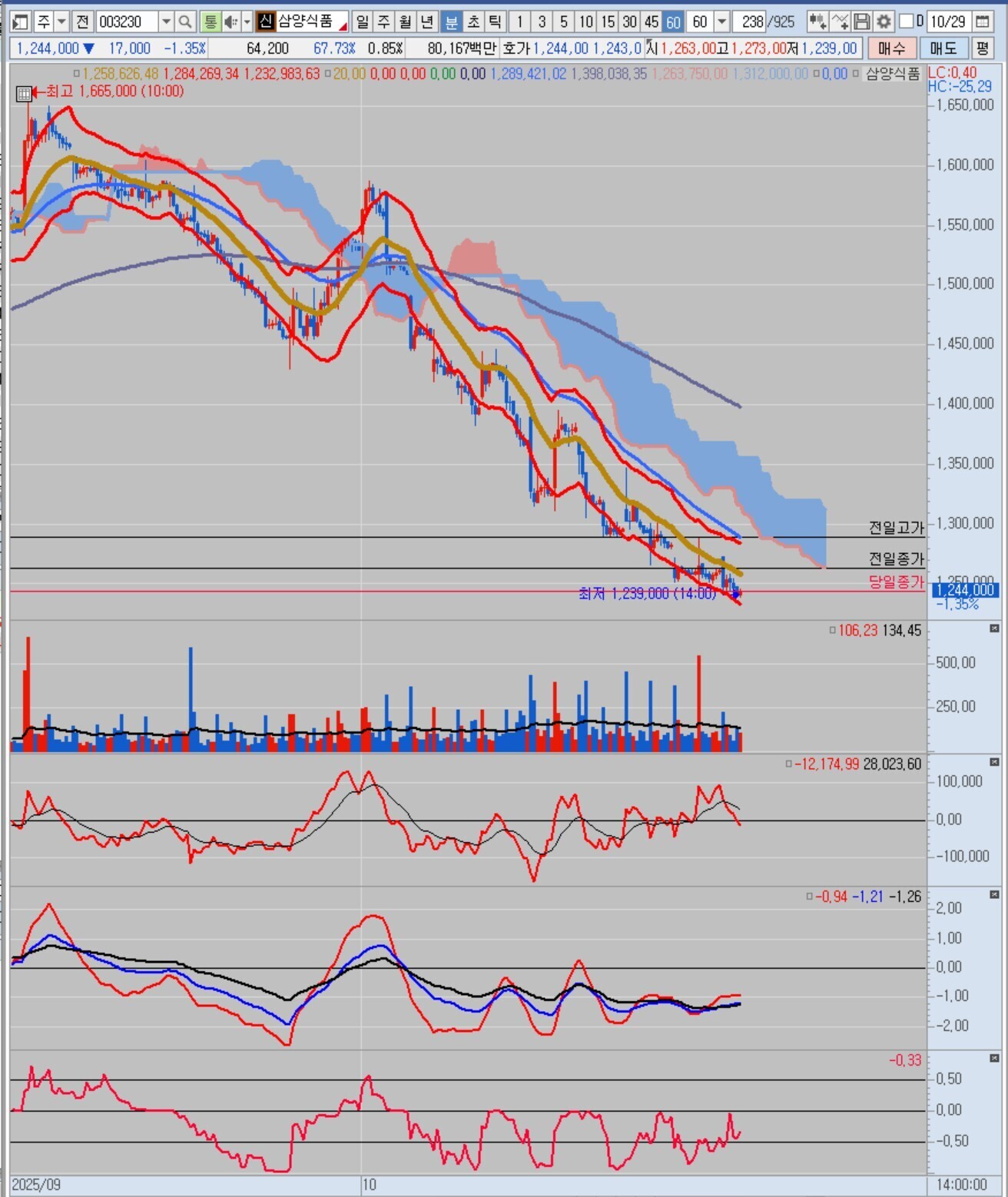Screen dimensions: 1008x1197
Task: Click the add candlestick chart icon
Action: click(x=817, y=22)
